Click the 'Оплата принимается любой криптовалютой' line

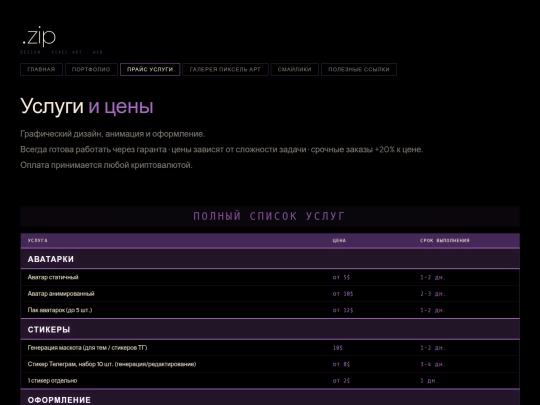click(x=106, y=165)
